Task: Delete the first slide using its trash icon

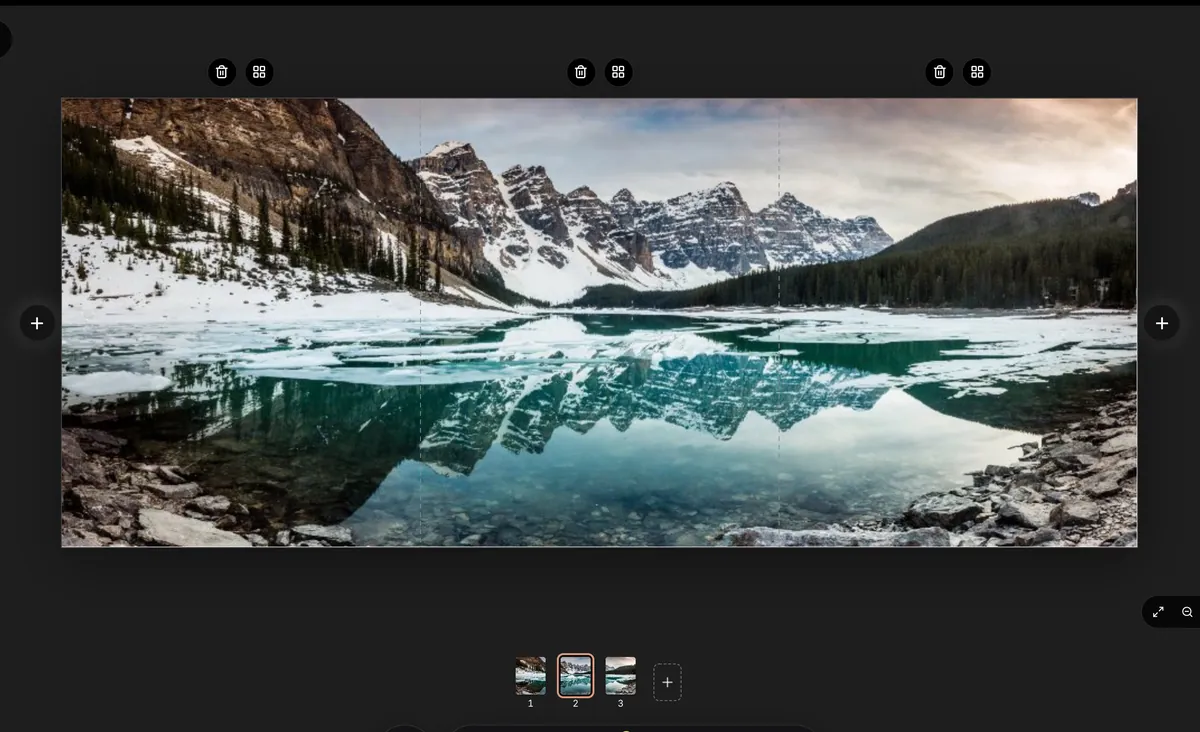Action: 222,72
